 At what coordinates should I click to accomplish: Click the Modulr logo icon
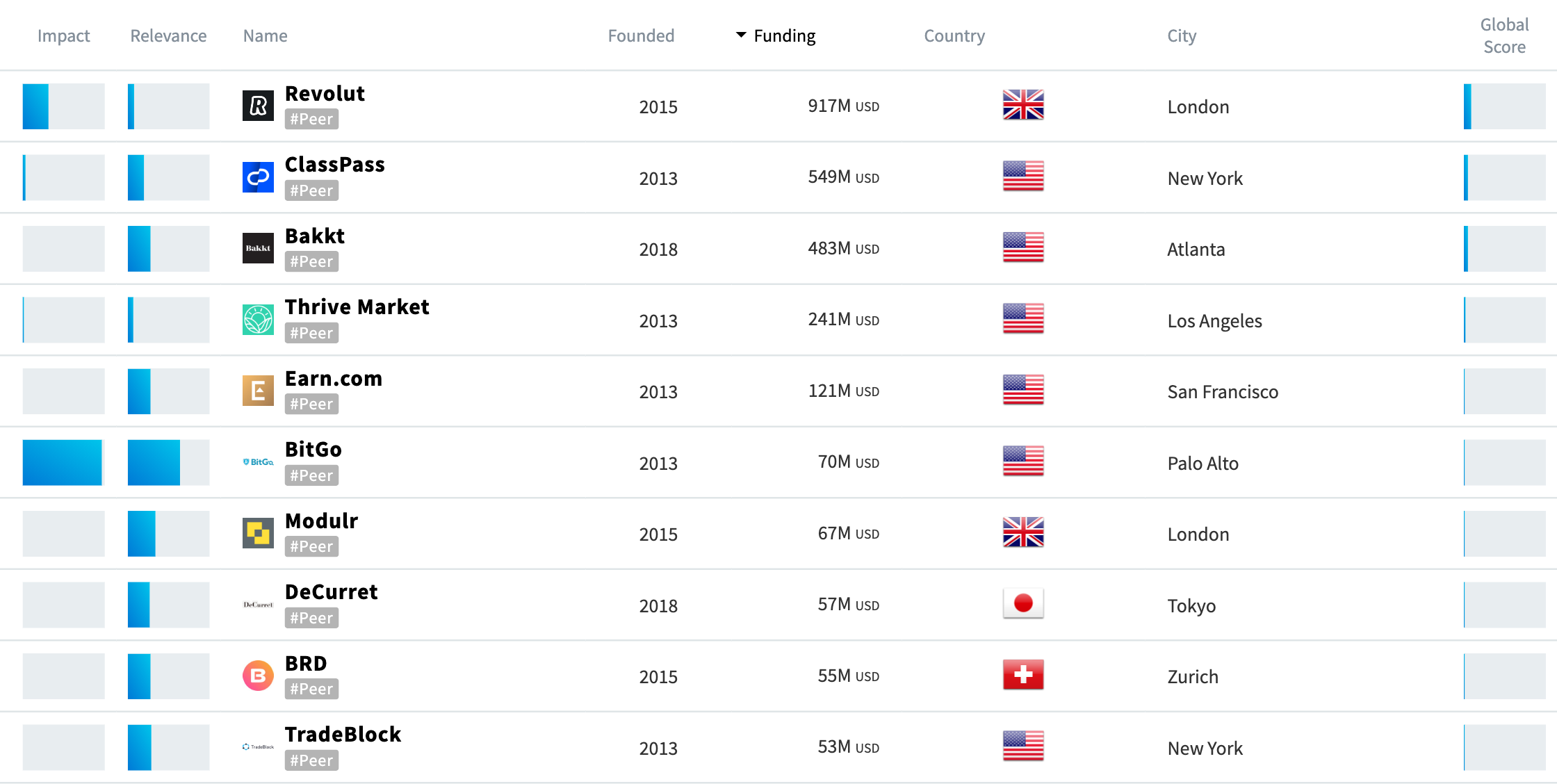tap(258, 532)
